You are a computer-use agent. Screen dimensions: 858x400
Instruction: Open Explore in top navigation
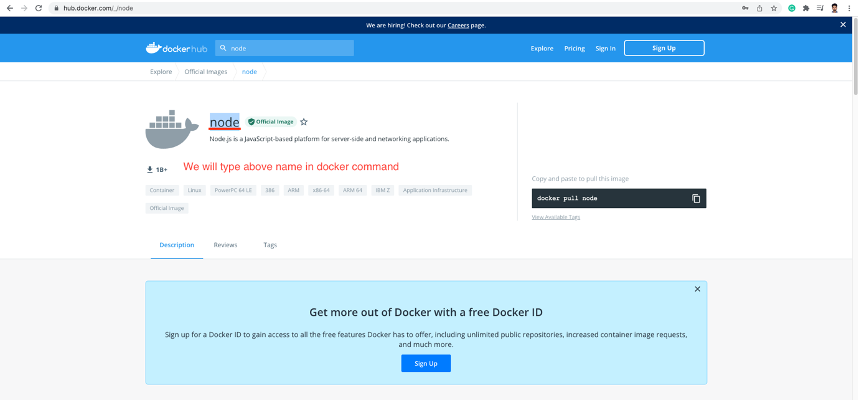(x=542, y=48)
